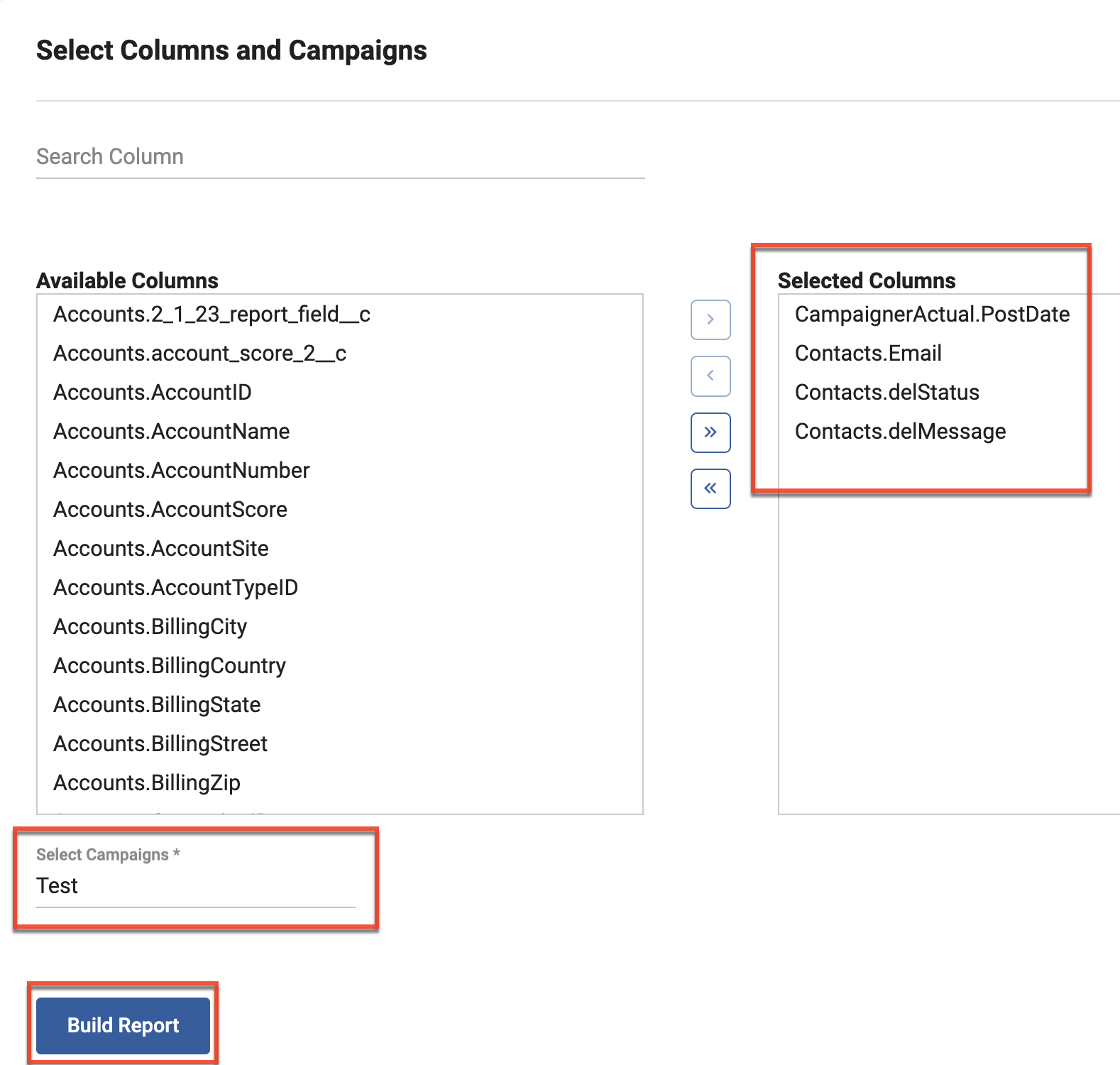The height and width of the screenshot is (1065, 1120).
Task: Select Accounts.2_1_23_report_field__c column
Action: click(x=212, y=315)
